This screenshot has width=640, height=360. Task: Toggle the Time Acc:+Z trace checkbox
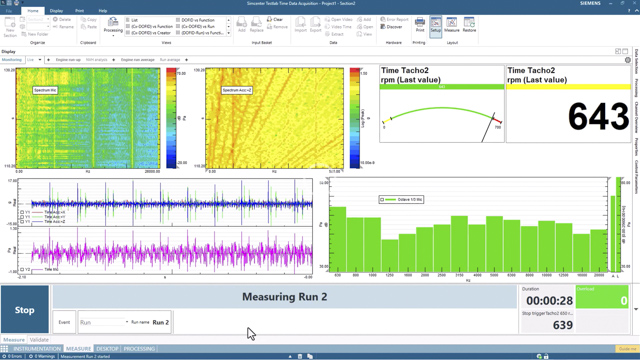point(22,222)
